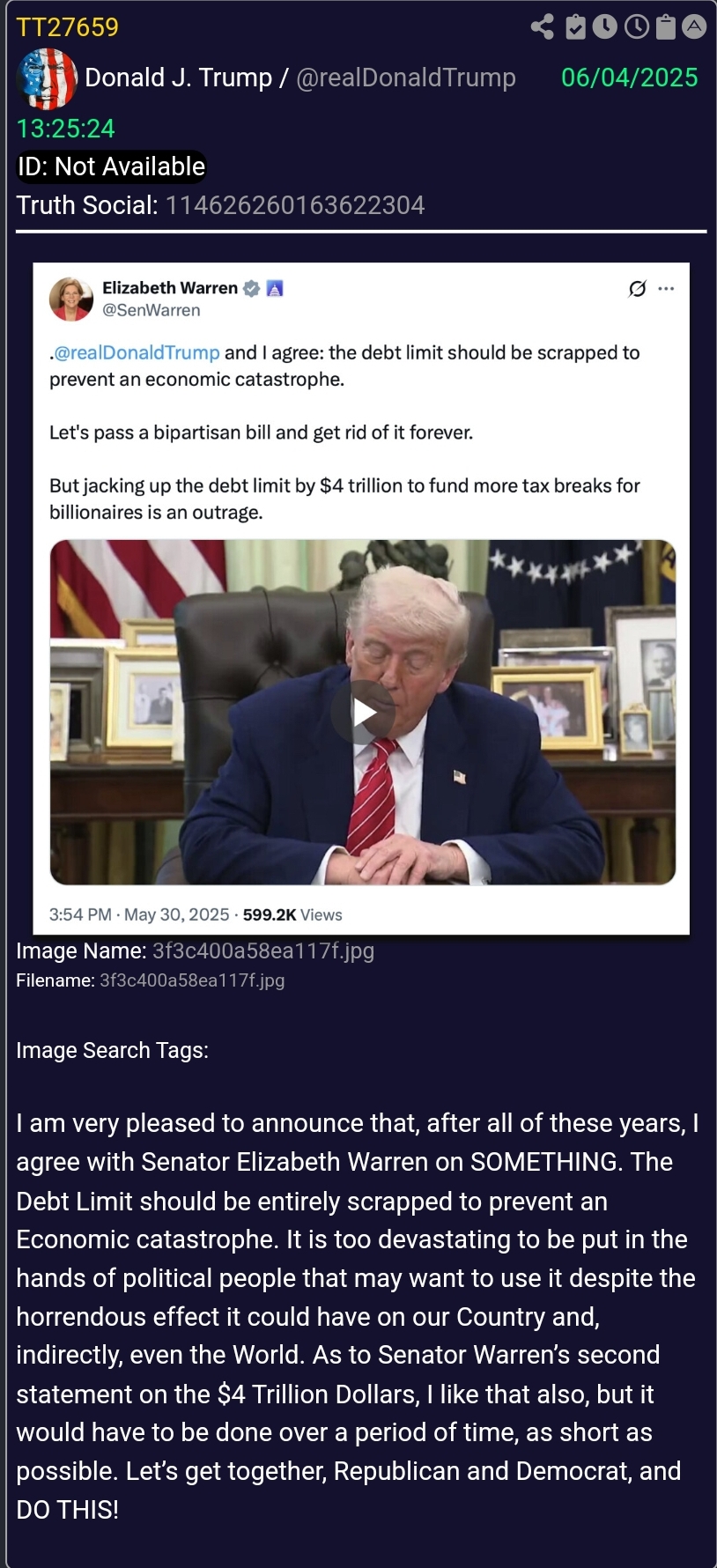Click the @SenWarren handle

(x=152, y=310)
